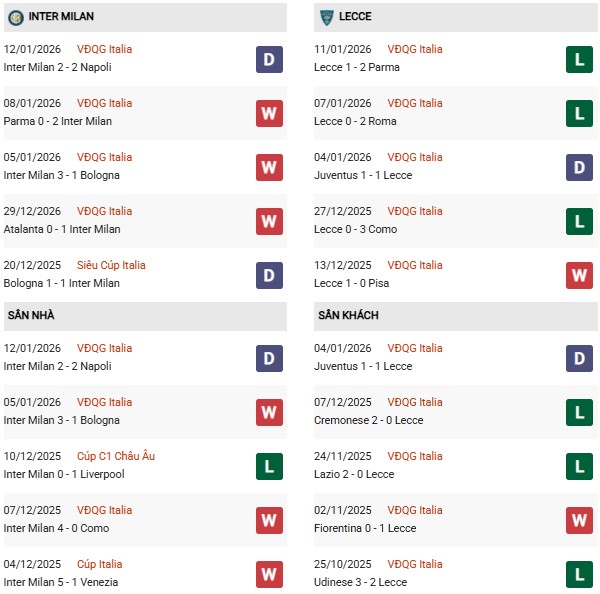Click the W badge for Parma 0-2 Inter Milan
The height and width of the screenshot is (594, 600).
point(269,113)
